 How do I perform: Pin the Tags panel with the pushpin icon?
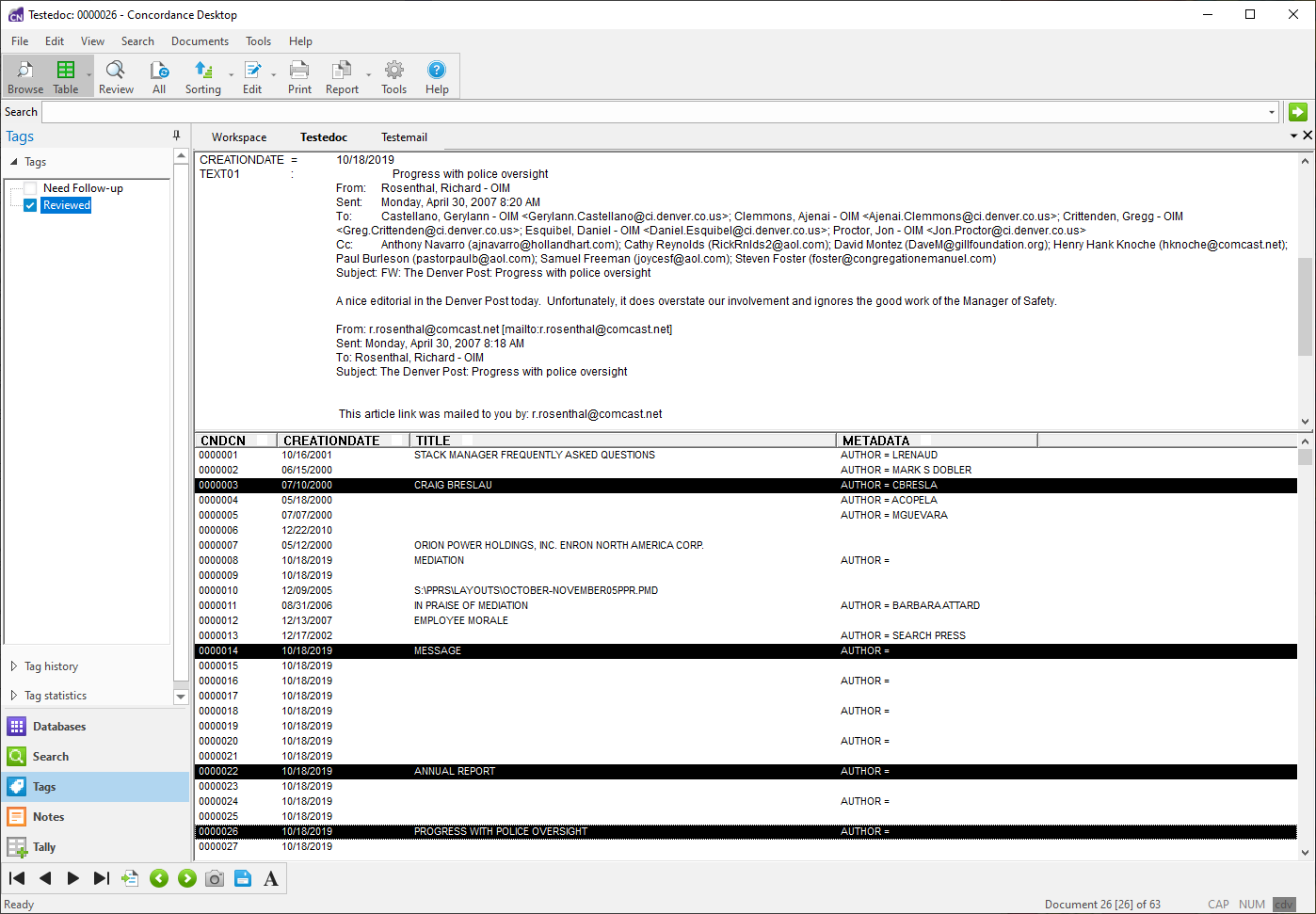[x=176, y=136]
